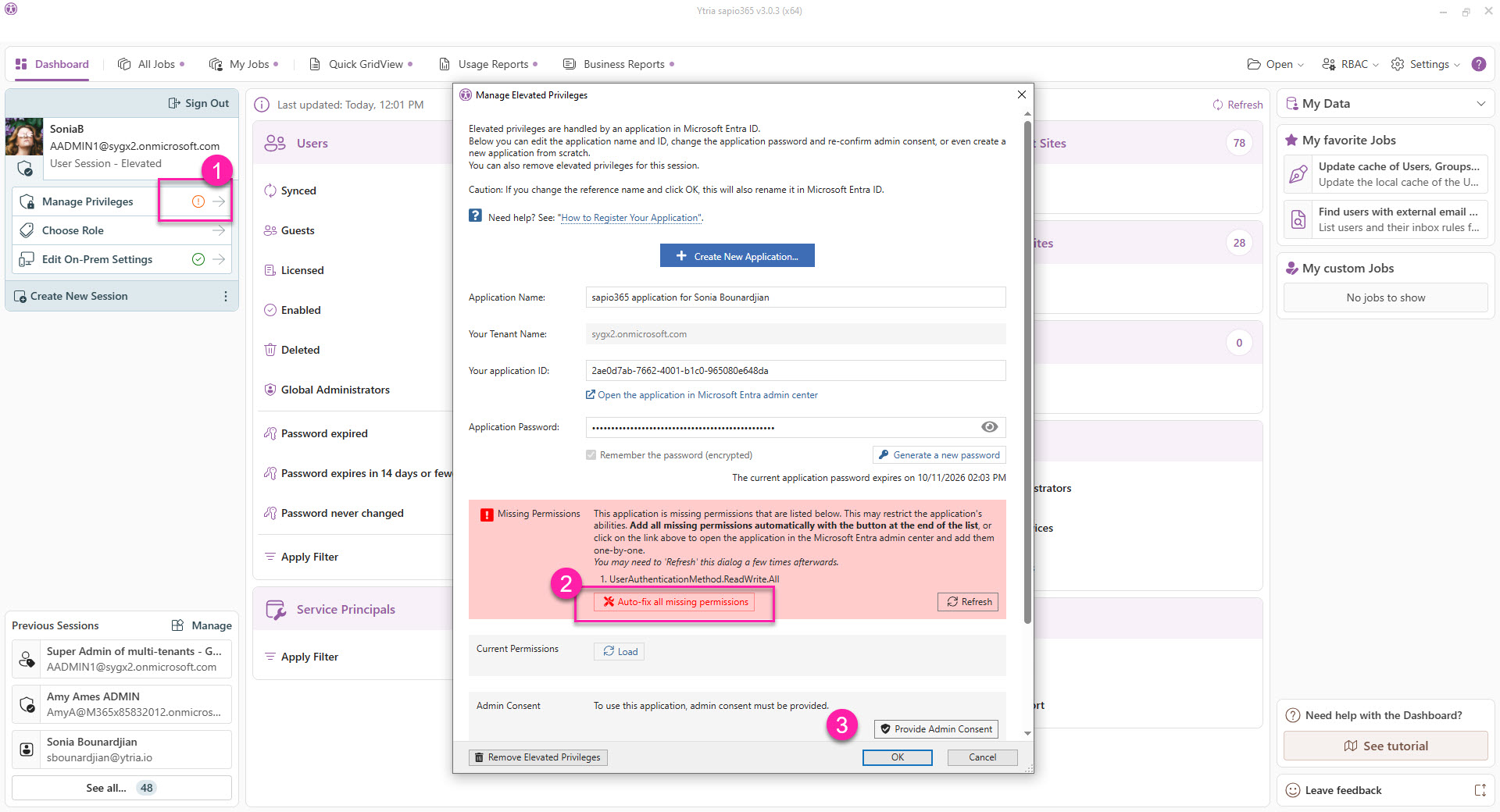Open the help question mark icon
The image size is (1500, 812).
1479,64
